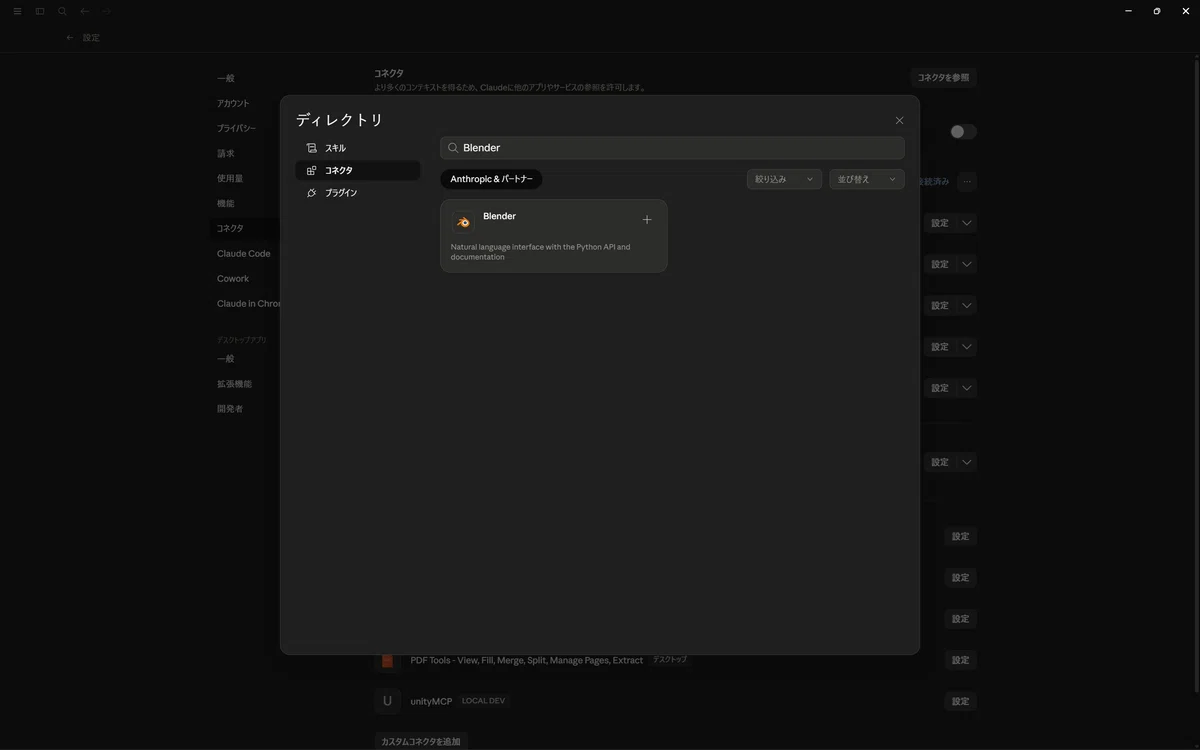Click the Blender card title text
The width and height of the screenshot is (1200, 750).
[499, 216]
